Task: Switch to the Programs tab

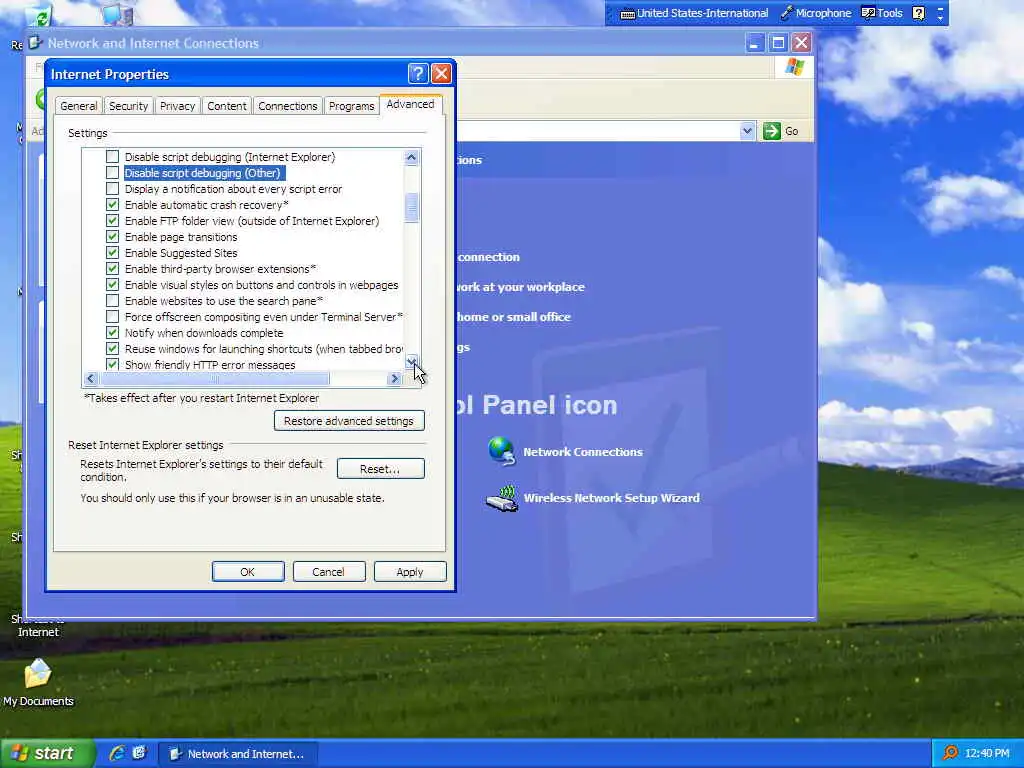Action: pos(351,106)
